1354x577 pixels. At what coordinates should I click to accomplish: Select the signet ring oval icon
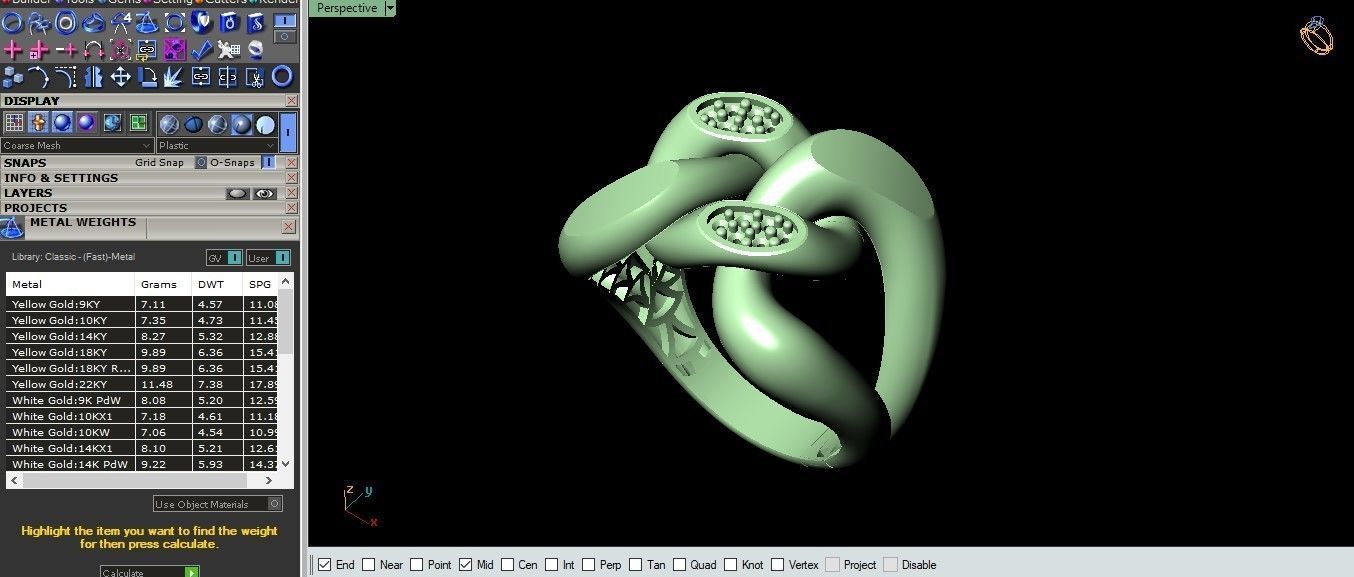66,22
